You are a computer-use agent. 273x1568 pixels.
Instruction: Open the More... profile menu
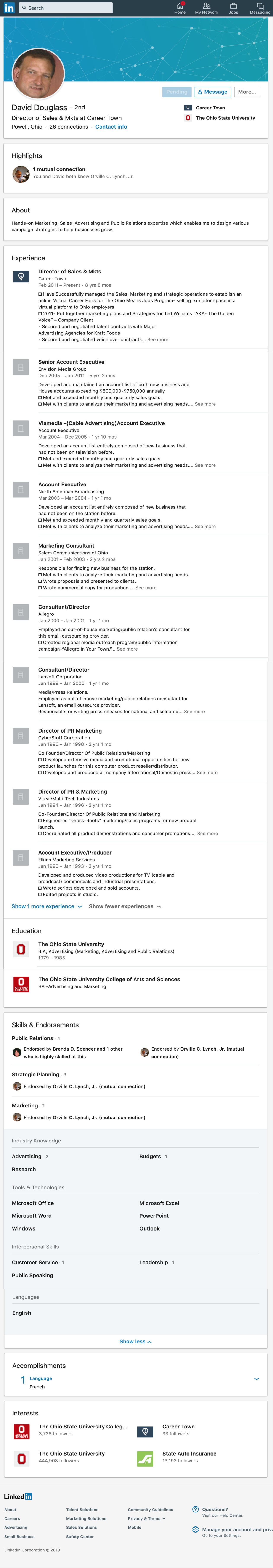pyautogui.click(x=247, y=92)
